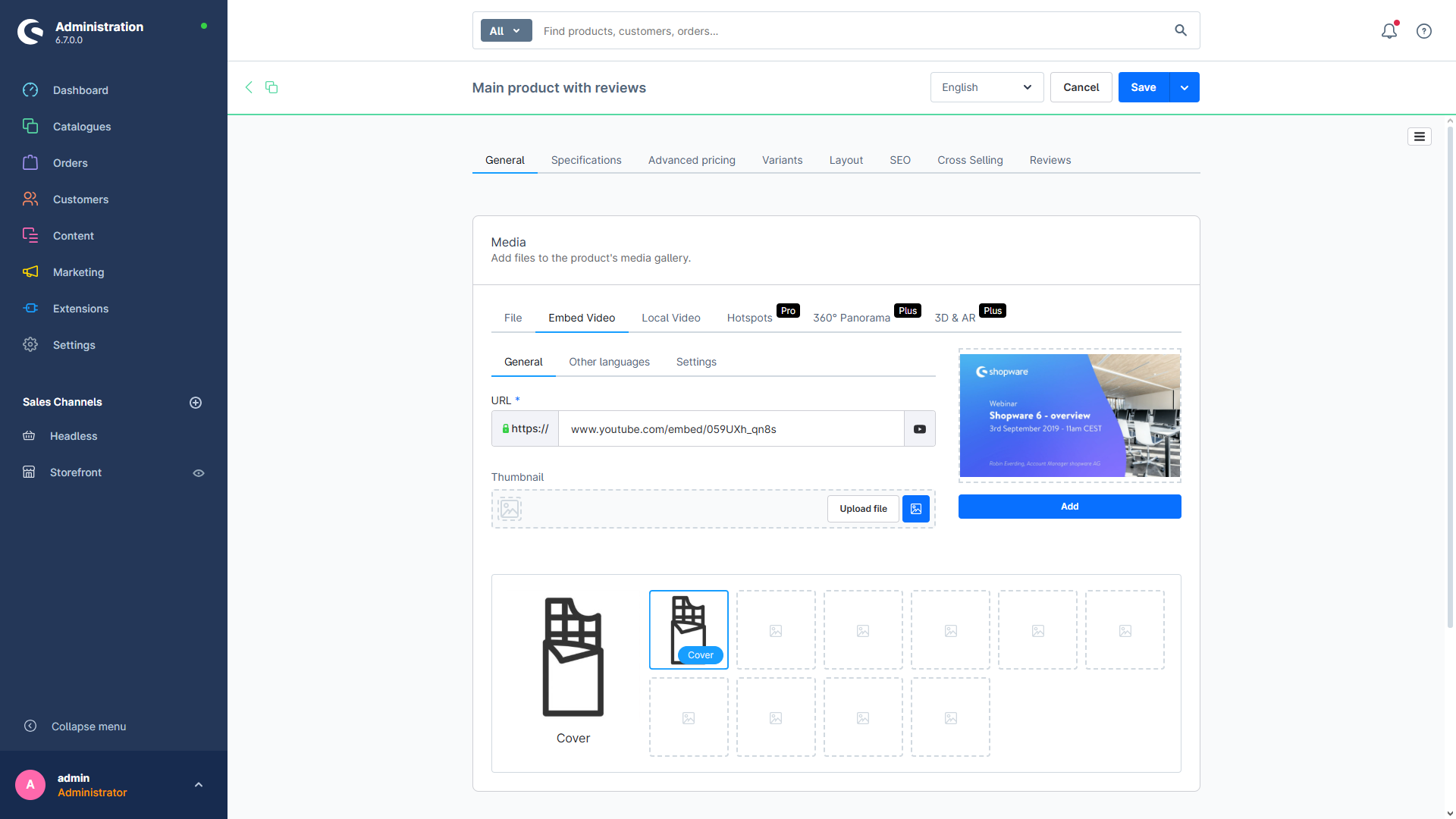This screenshot has height=819, width=1456.
Task: Select the Local Video tab
Action: click(670, 318)
